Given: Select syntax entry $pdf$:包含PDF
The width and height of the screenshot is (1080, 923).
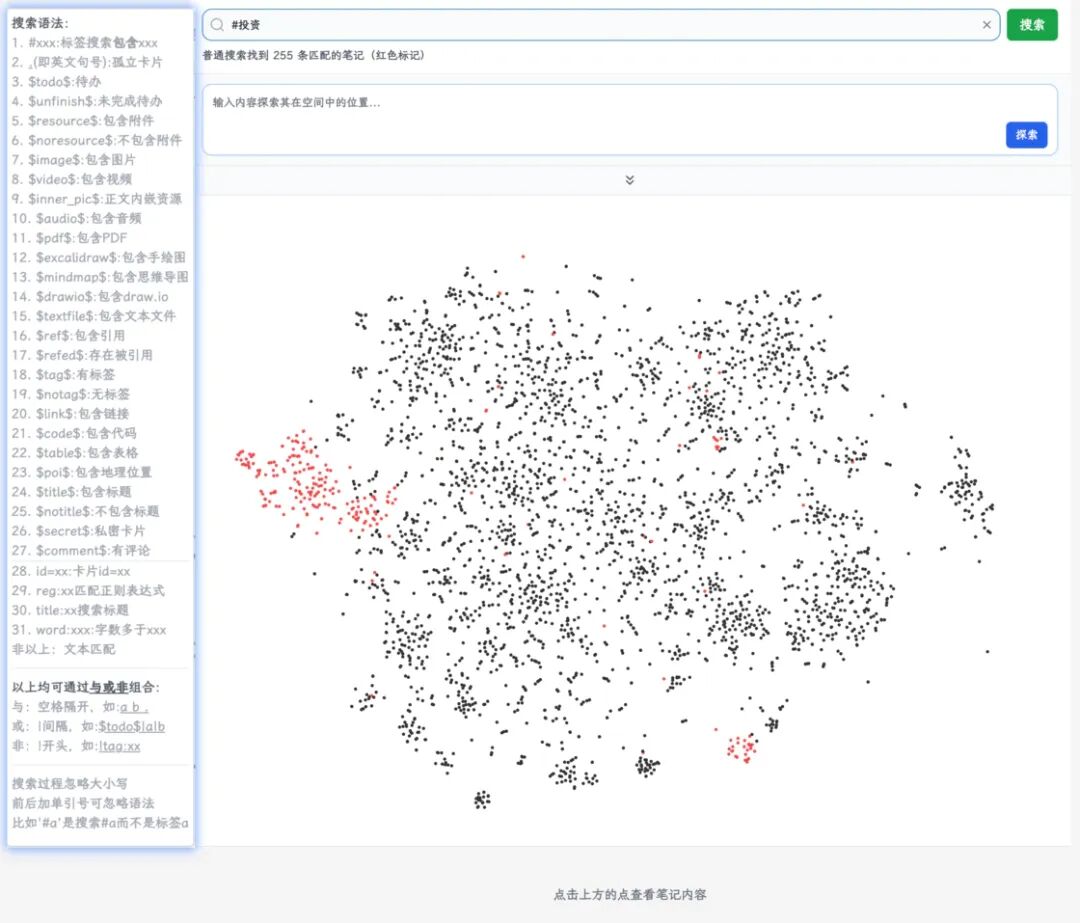Looking at the screenshot, I should pyautogui.click(x=70, y=238).
